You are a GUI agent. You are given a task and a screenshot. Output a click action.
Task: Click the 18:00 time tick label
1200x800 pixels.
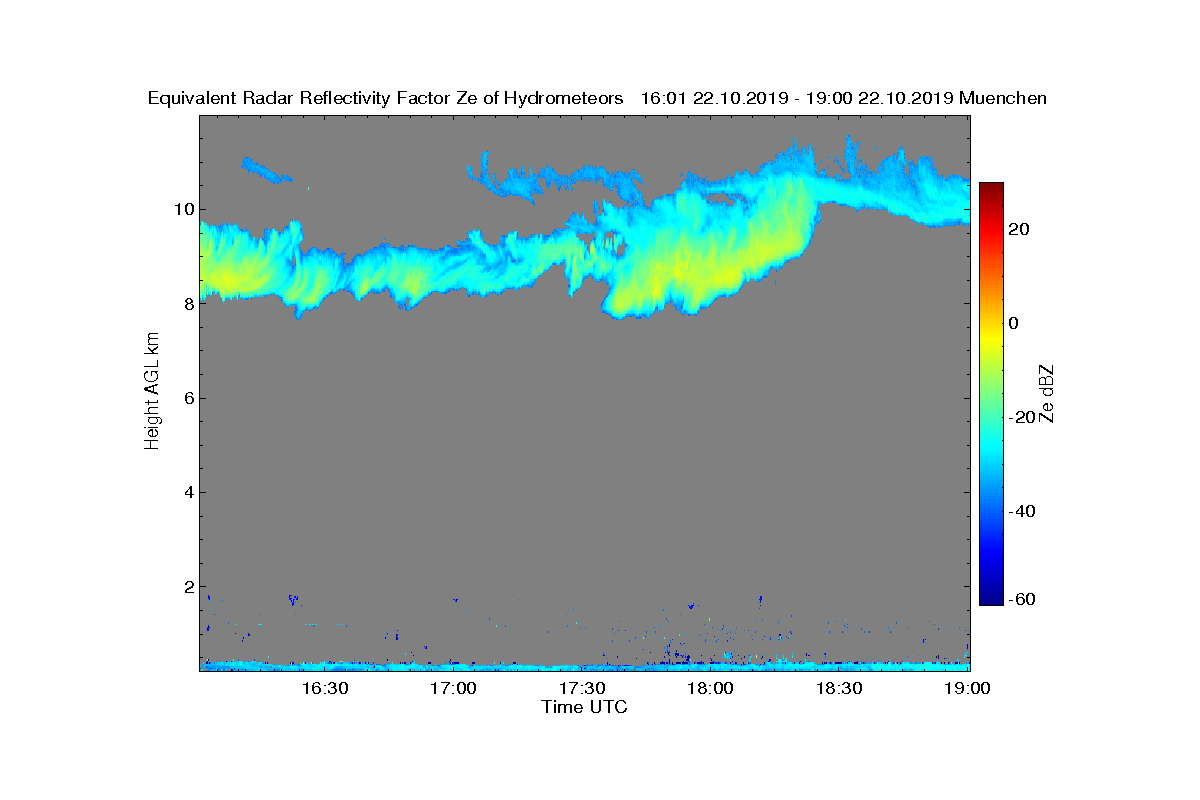click(x=711, y=689)
